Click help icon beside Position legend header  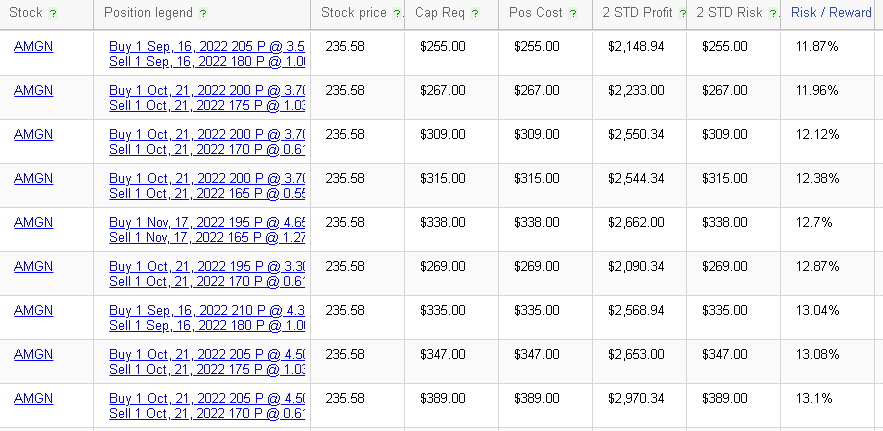pos(203,14)
